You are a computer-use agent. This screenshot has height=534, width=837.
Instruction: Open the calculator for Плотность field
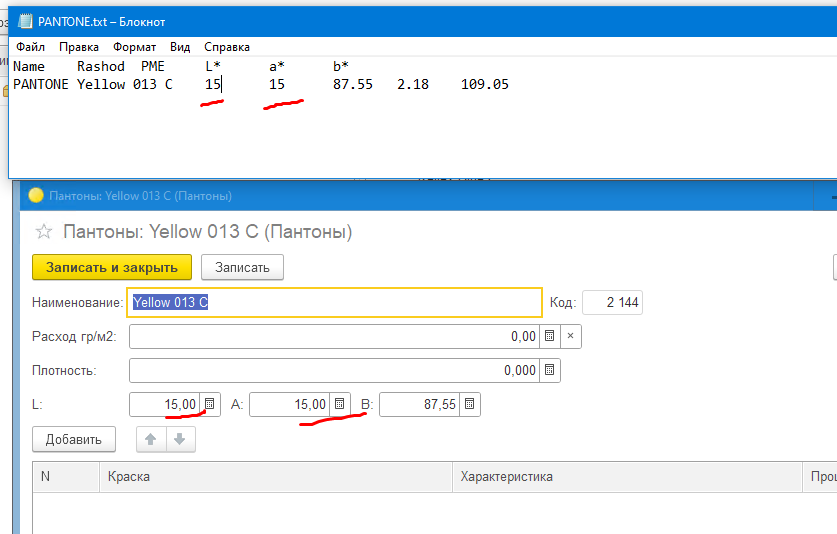(x=550, y=370)
